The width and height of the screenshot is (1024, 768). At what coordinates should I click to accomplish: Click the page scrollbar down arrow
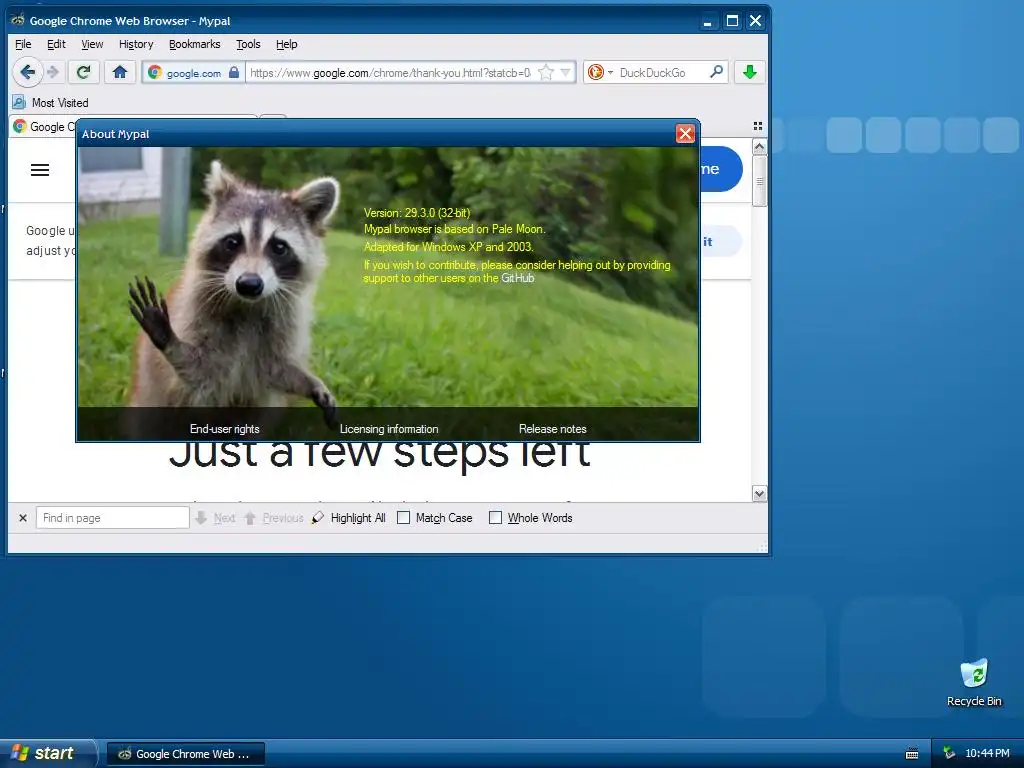click(x=759, y=494)
